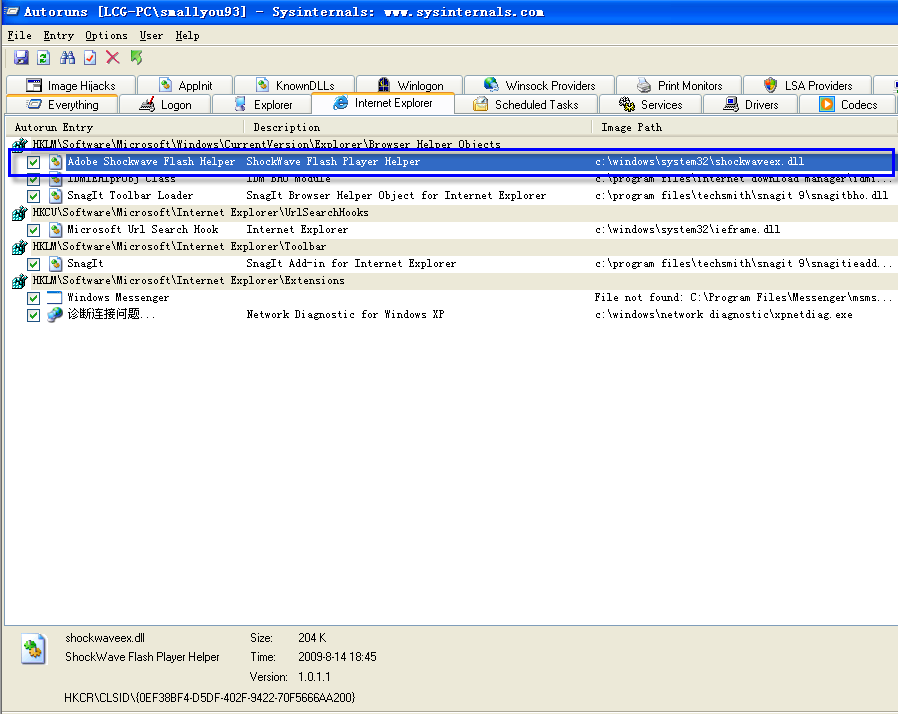
Task: Click the shockwaveex.dll file icon in details pane
Action: [33, 648]
